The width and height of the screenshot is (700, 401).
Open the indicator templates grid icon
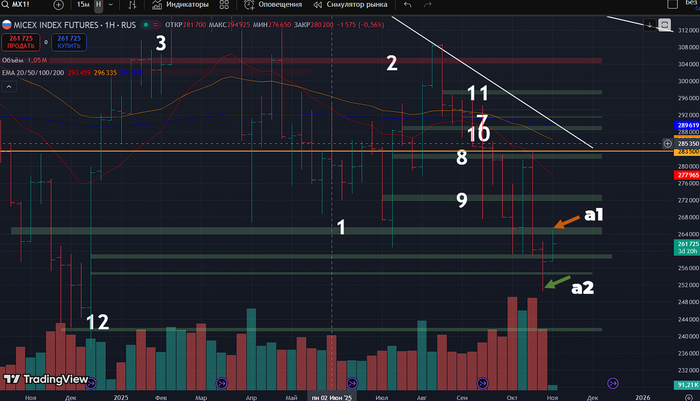pos(221,5)
